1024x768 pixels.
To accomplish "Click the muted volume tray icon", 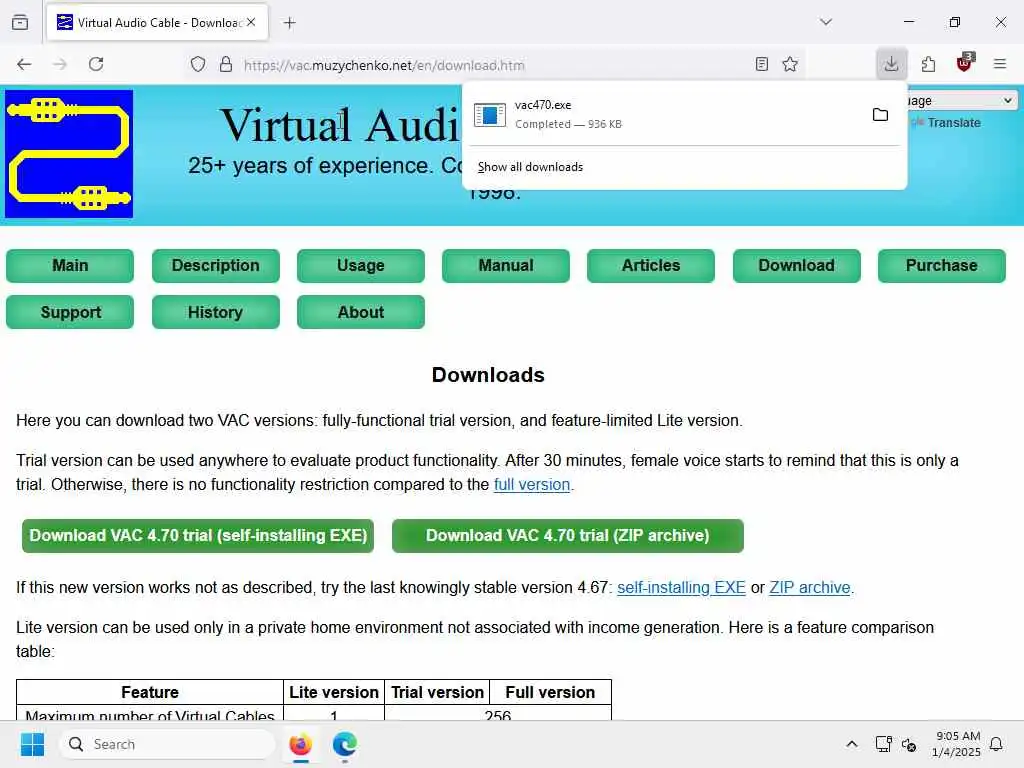I will pyautogui.click(x=909, y=744).
